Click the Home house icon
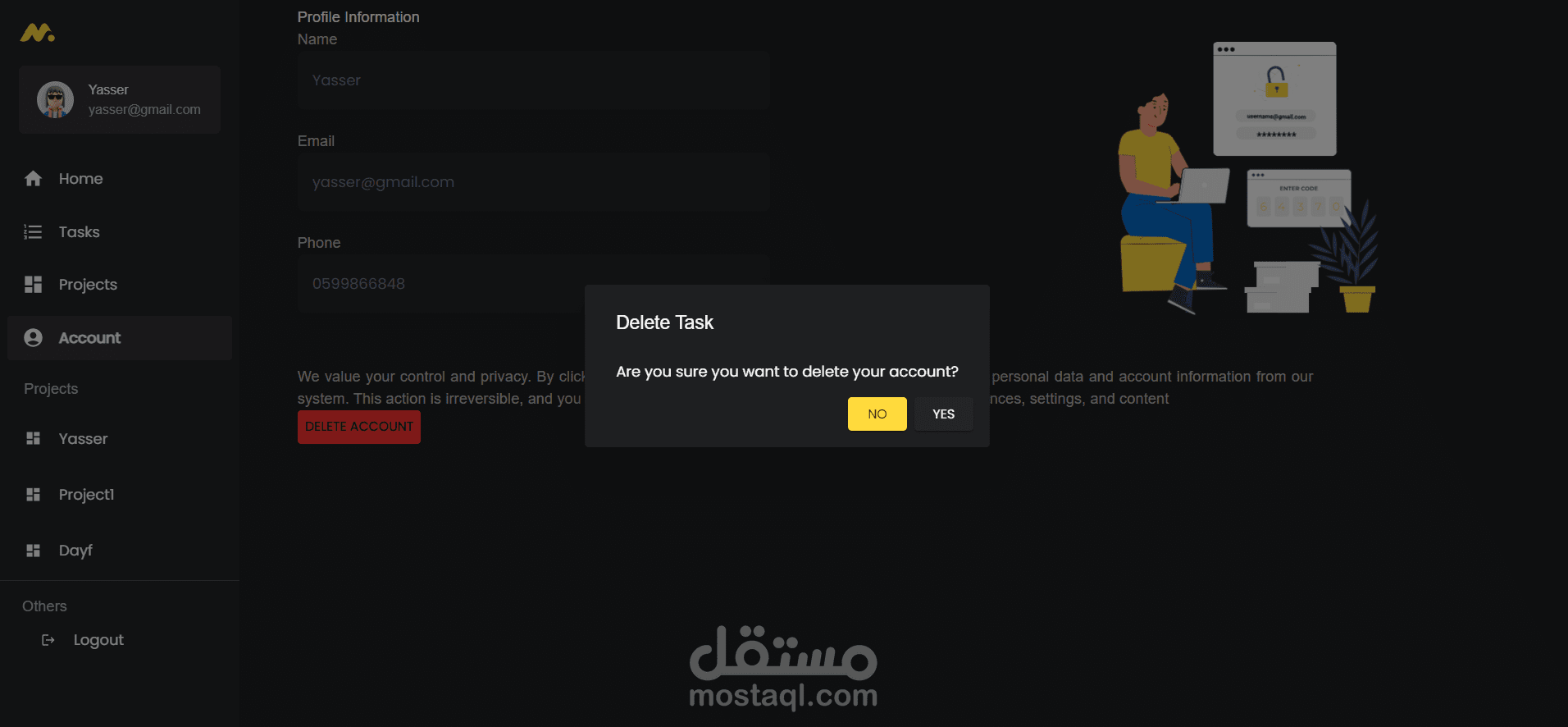The image size is (1568, 727). [x=33, y=178]
